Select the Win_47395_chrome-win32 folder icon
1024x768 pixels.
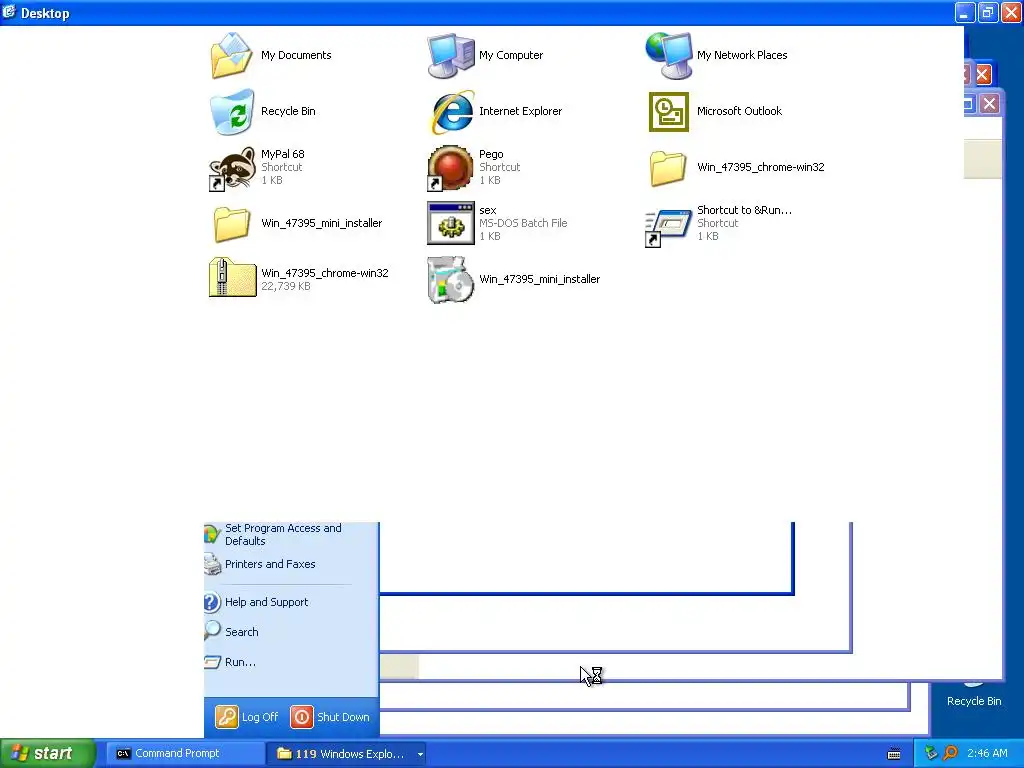tap(668, 168)
